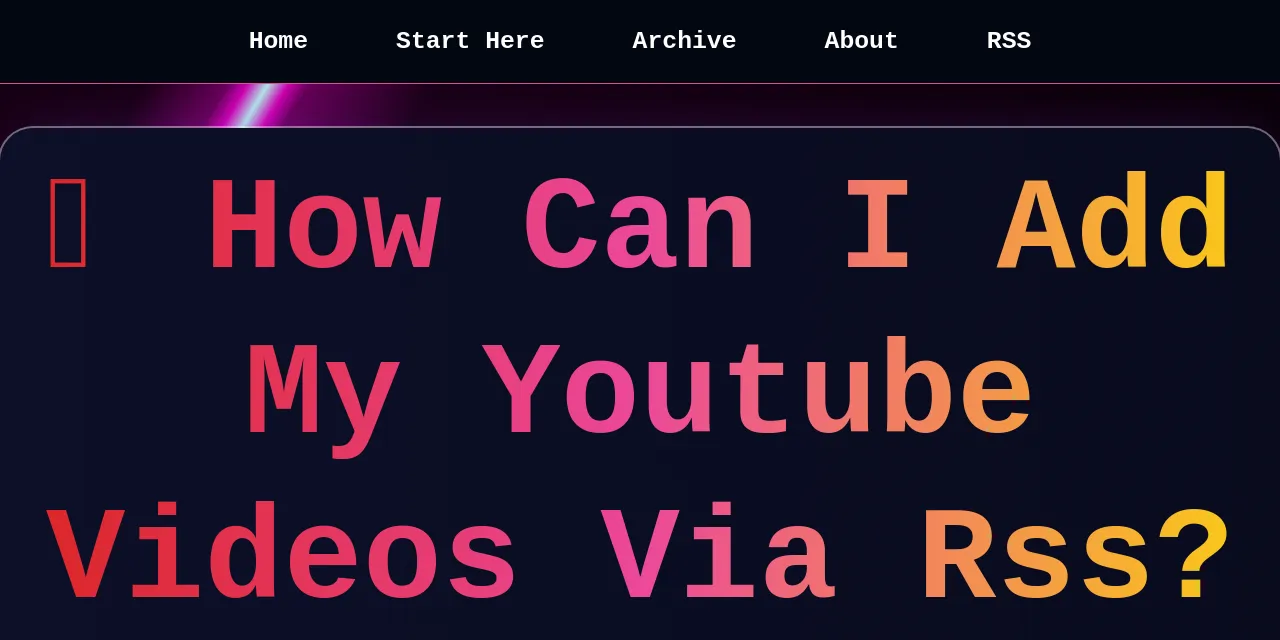Click the yellow-orange word "Add"
The height and width of the screenshot is (640, 1280).
1113,227
